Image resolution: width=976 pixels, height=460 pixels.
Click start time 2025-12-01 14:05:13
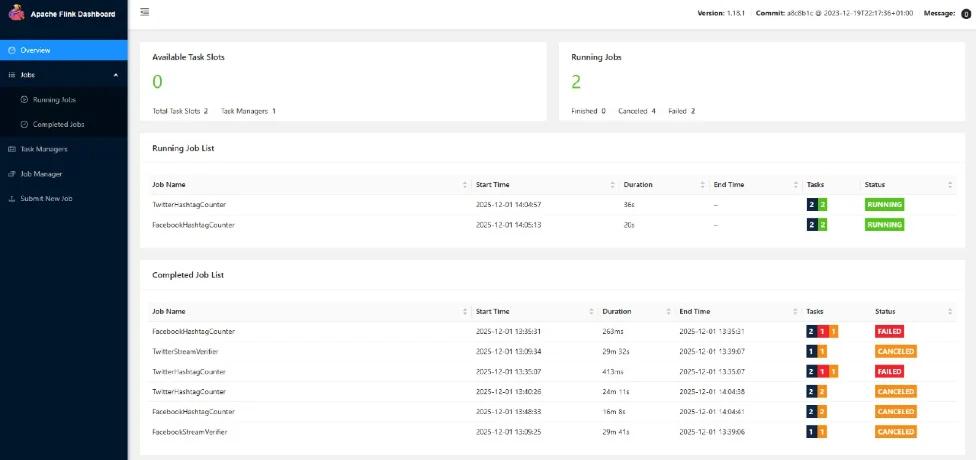(509, 225)
